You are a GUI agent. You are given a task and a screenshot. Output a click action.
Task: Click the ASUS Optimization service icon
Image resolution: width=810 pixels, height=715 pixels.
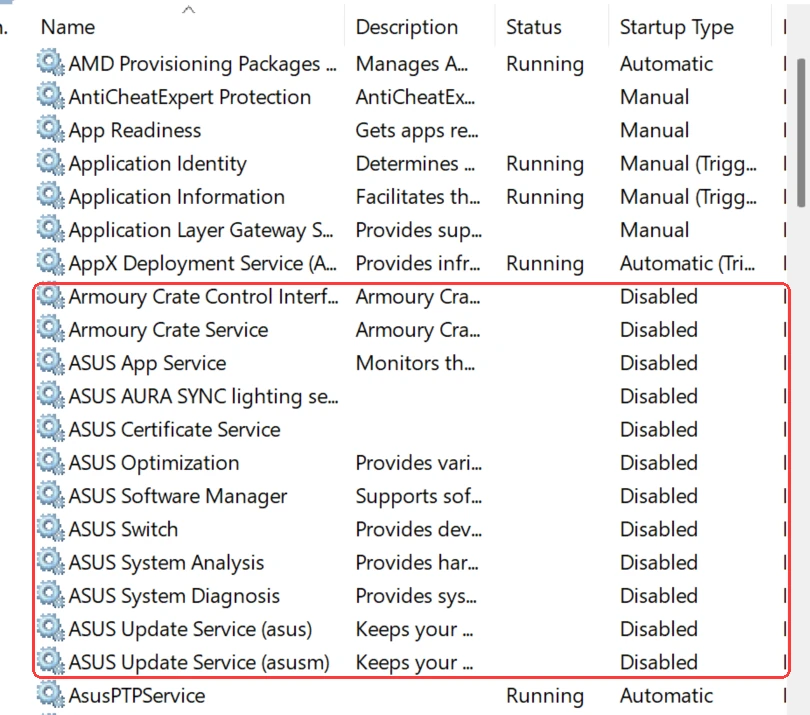(50, 461)
